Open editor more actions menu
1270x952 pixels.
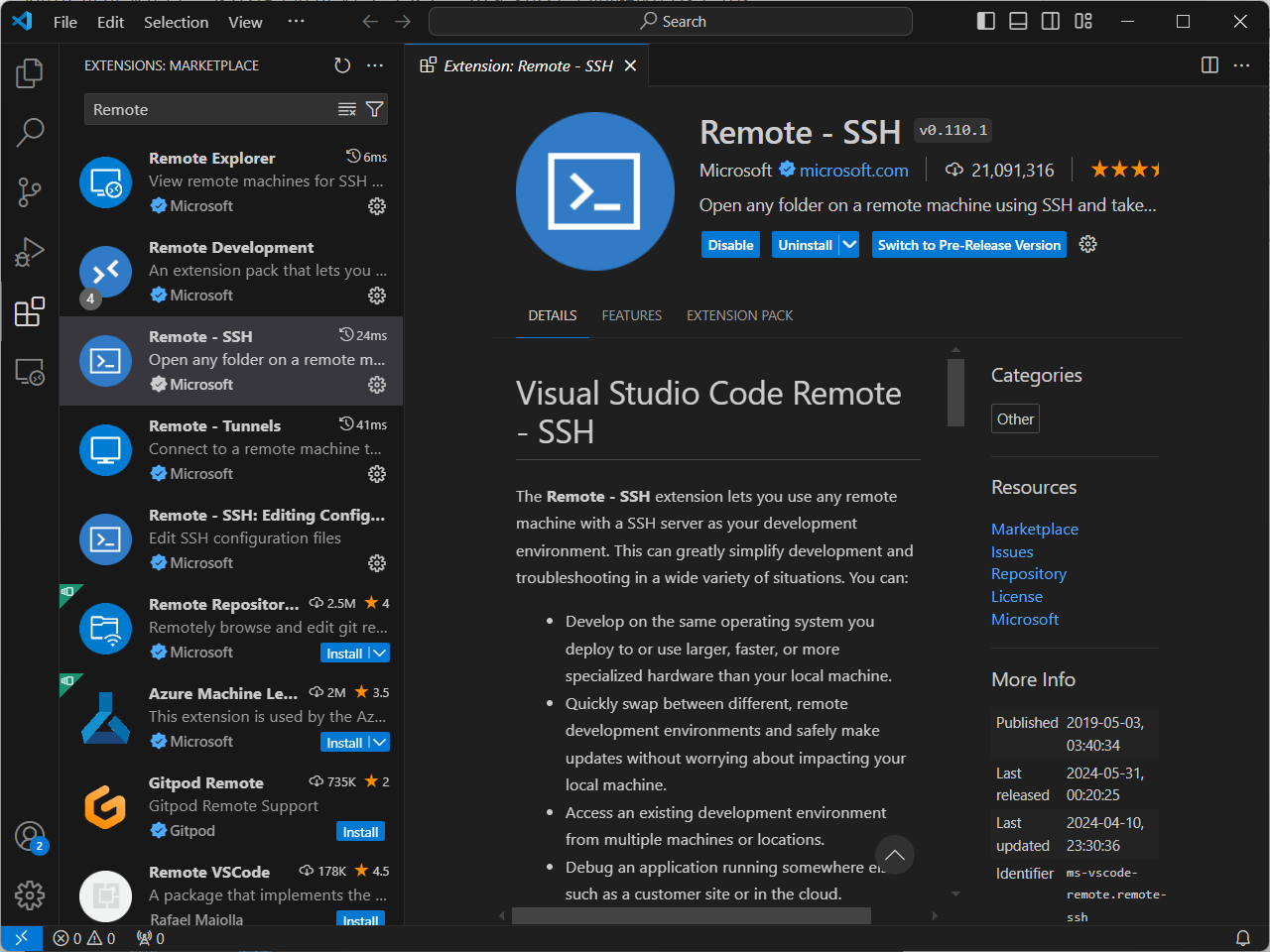click(x=1242, y=65)
